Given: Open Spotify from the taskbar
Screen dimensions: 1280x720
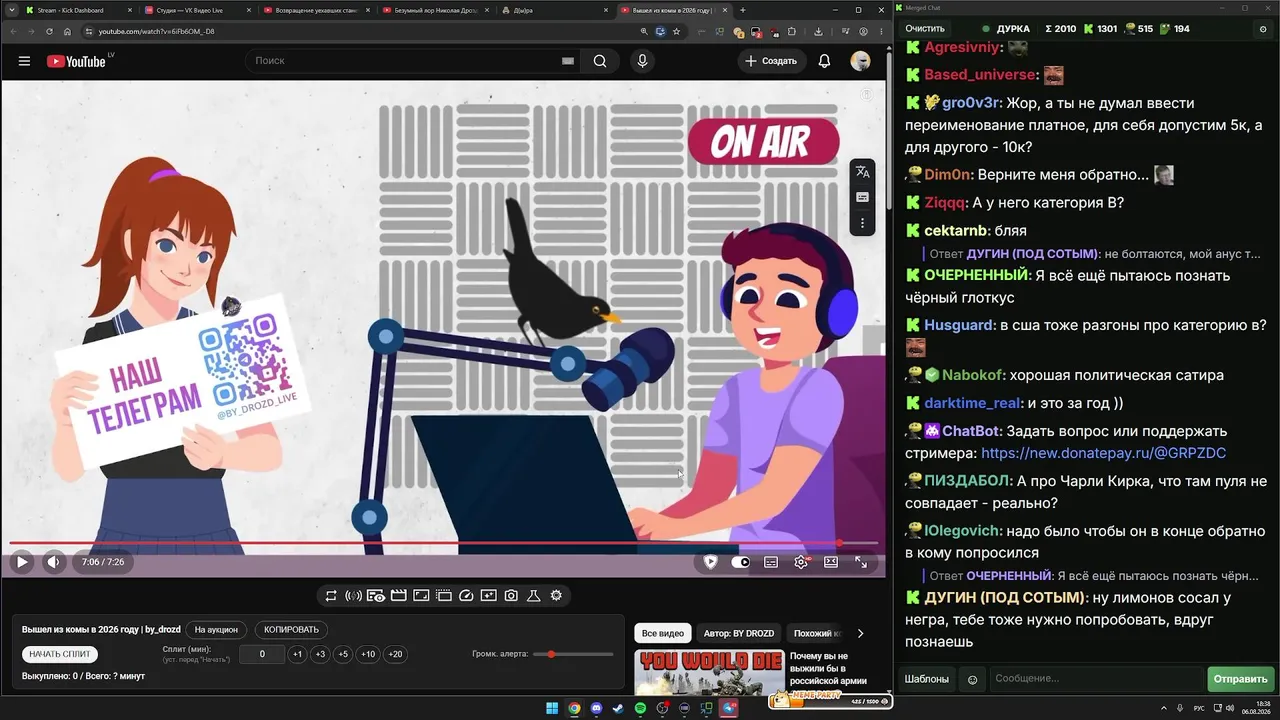Looking at the screenshot, I should point(640,708).
